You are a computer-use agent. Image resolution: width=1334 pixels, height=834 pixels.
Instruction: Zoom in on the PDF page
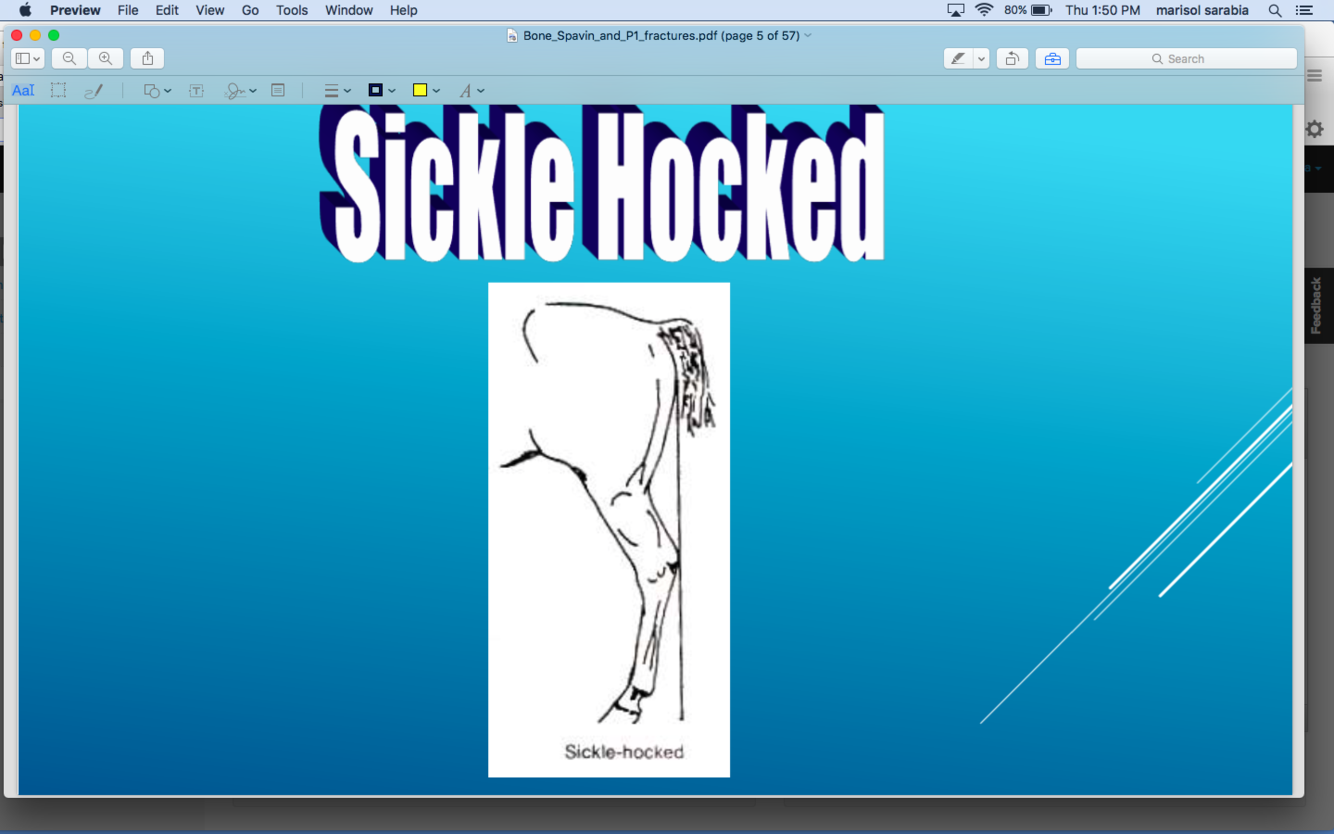[x=105, y=59]
